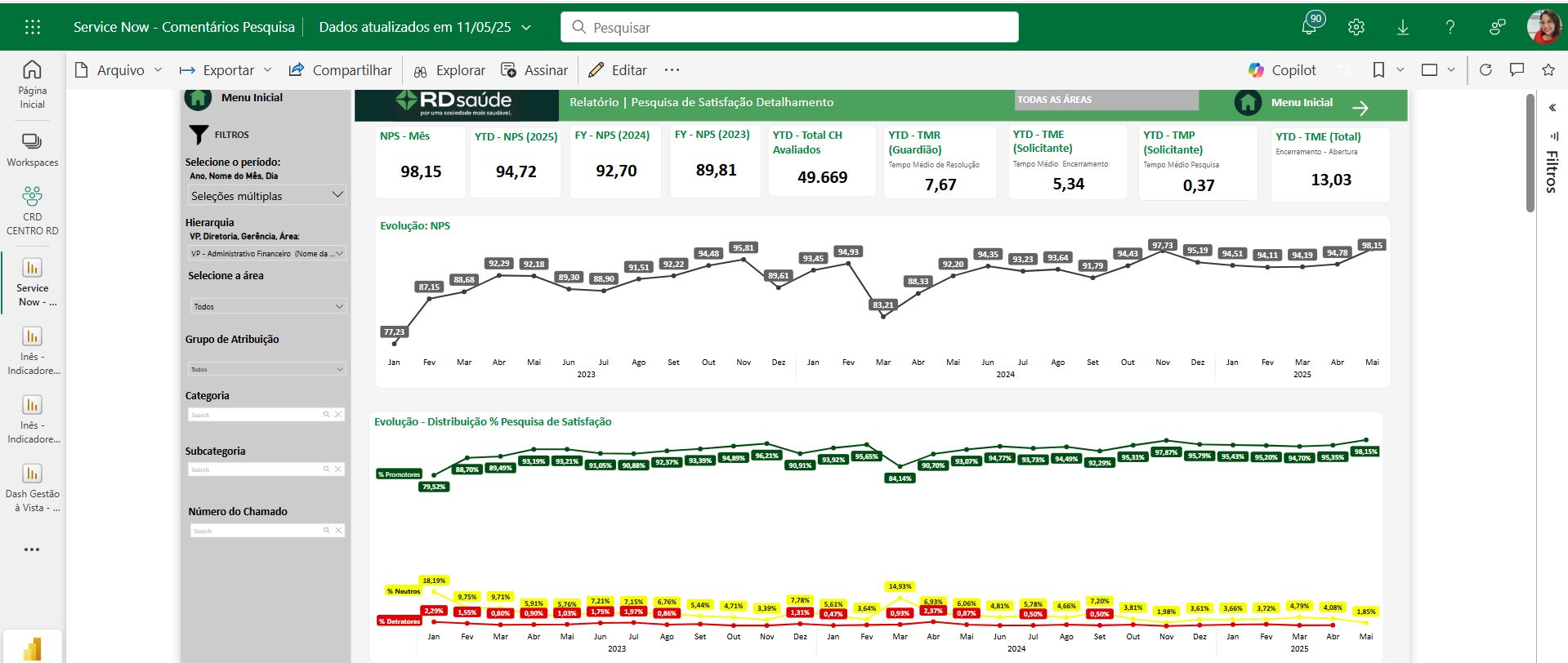This screenshot has width=1568, height=663.
Task: Open the CRD CENTRO RD workspace
Action: click(33, 211)
